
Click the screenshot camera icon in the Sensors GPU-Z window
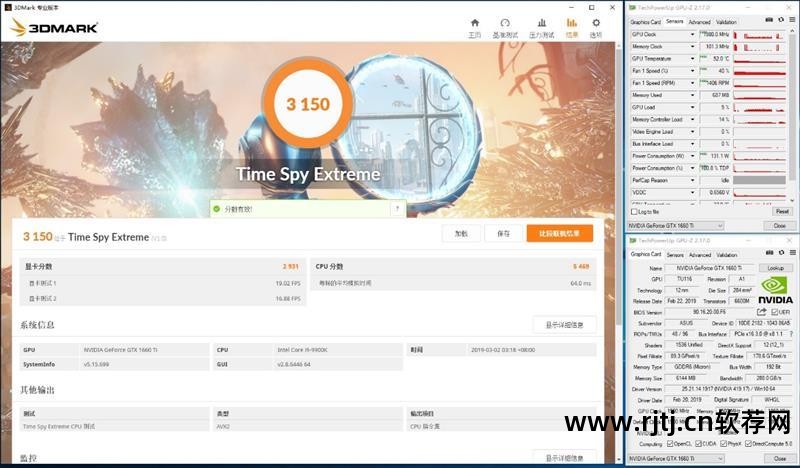click(769, 19)
